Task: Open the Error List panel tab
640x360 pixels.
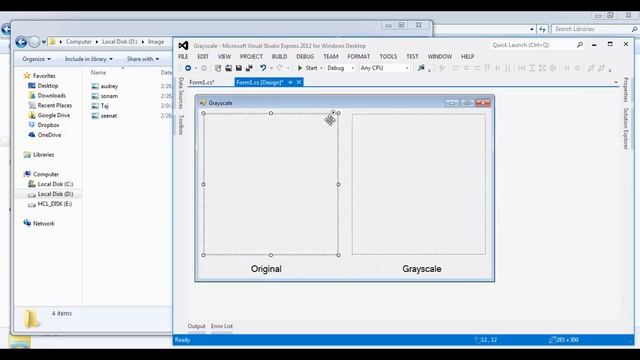Action: 222,326
